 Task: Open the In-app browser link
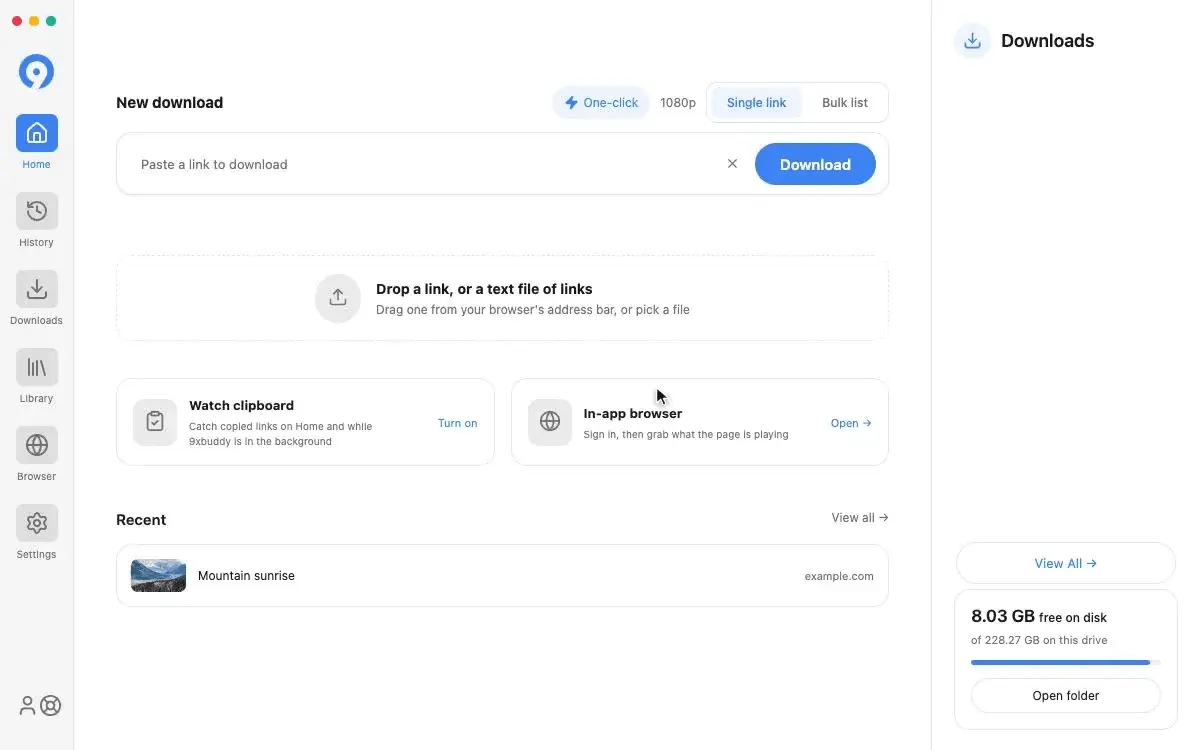(x=851, y=423)
